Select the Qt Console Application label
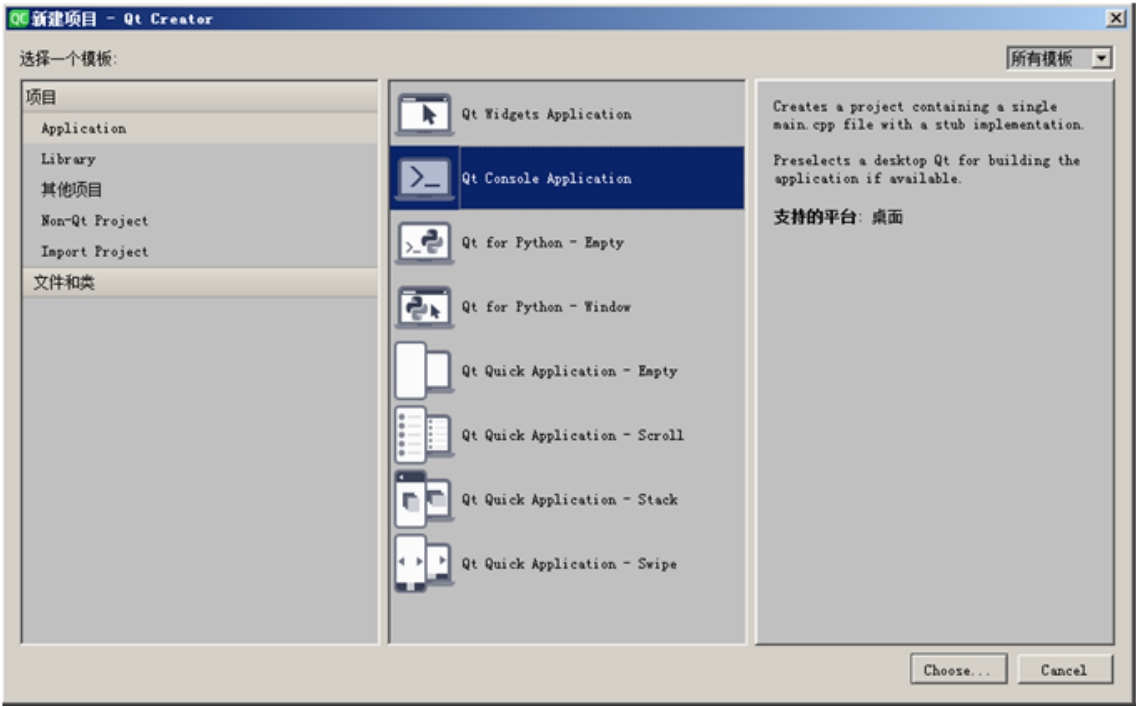Viewport: 1136px width, 707px height. click(546, 178)
